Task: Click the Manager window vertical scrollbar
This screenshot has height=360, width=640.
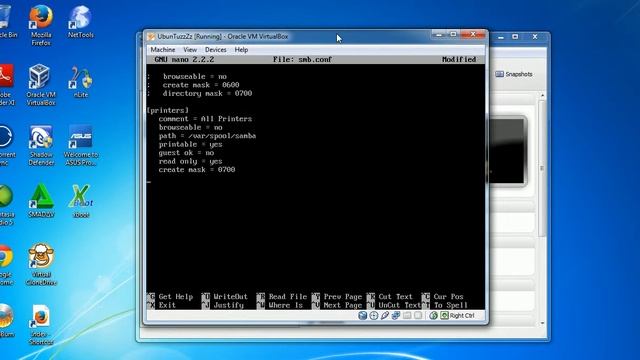Action: click(x=542, y=168)
